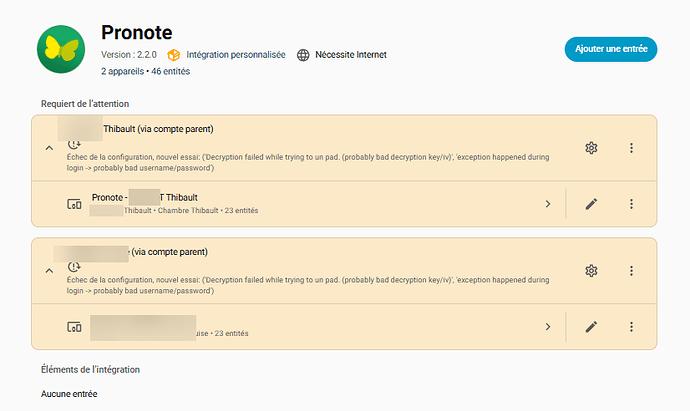
Task: Click pencil icon on second entry's device row
Action: pos(591,326)
